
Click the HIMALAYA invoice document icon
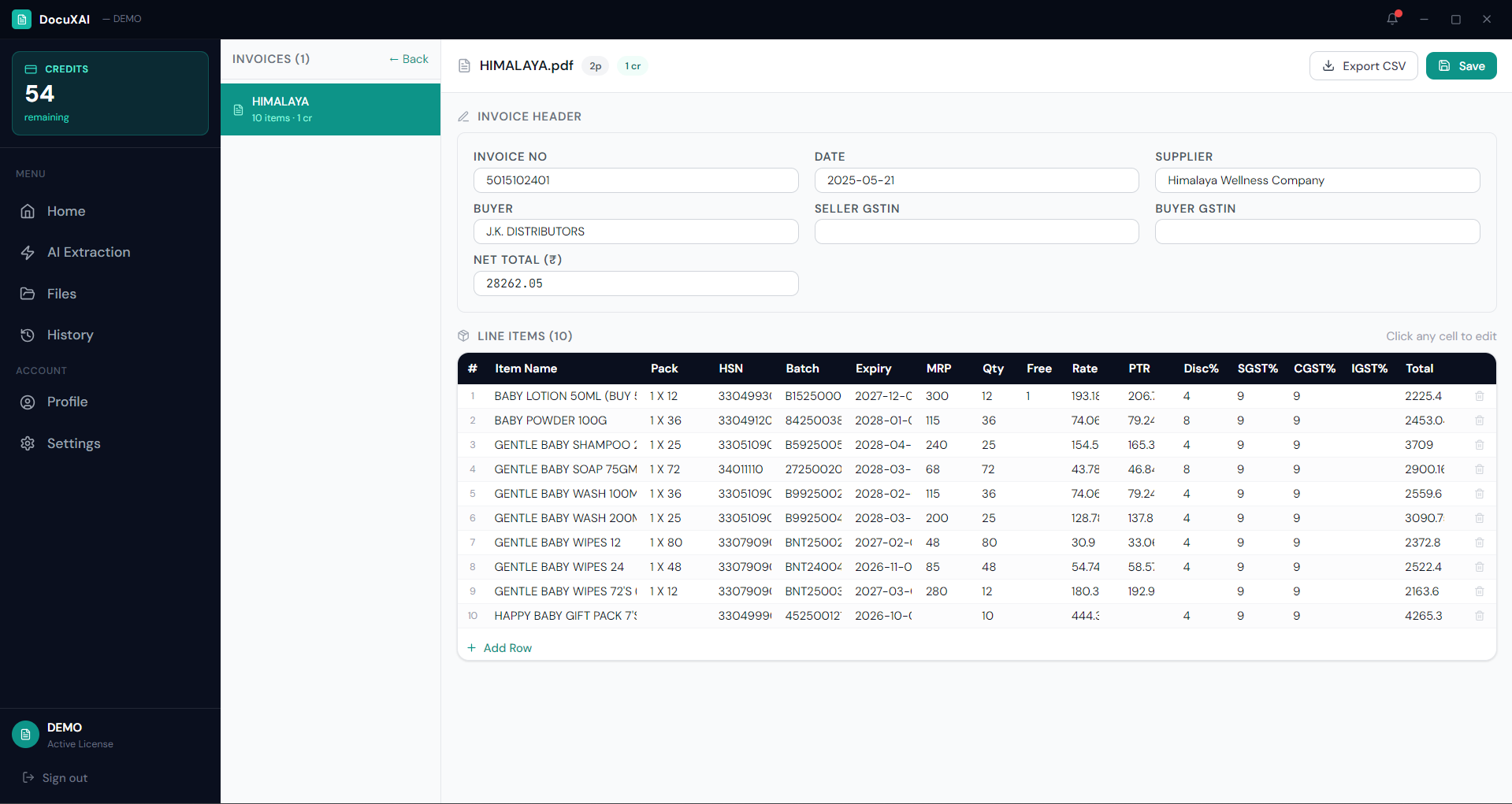[x=239, y=109]
